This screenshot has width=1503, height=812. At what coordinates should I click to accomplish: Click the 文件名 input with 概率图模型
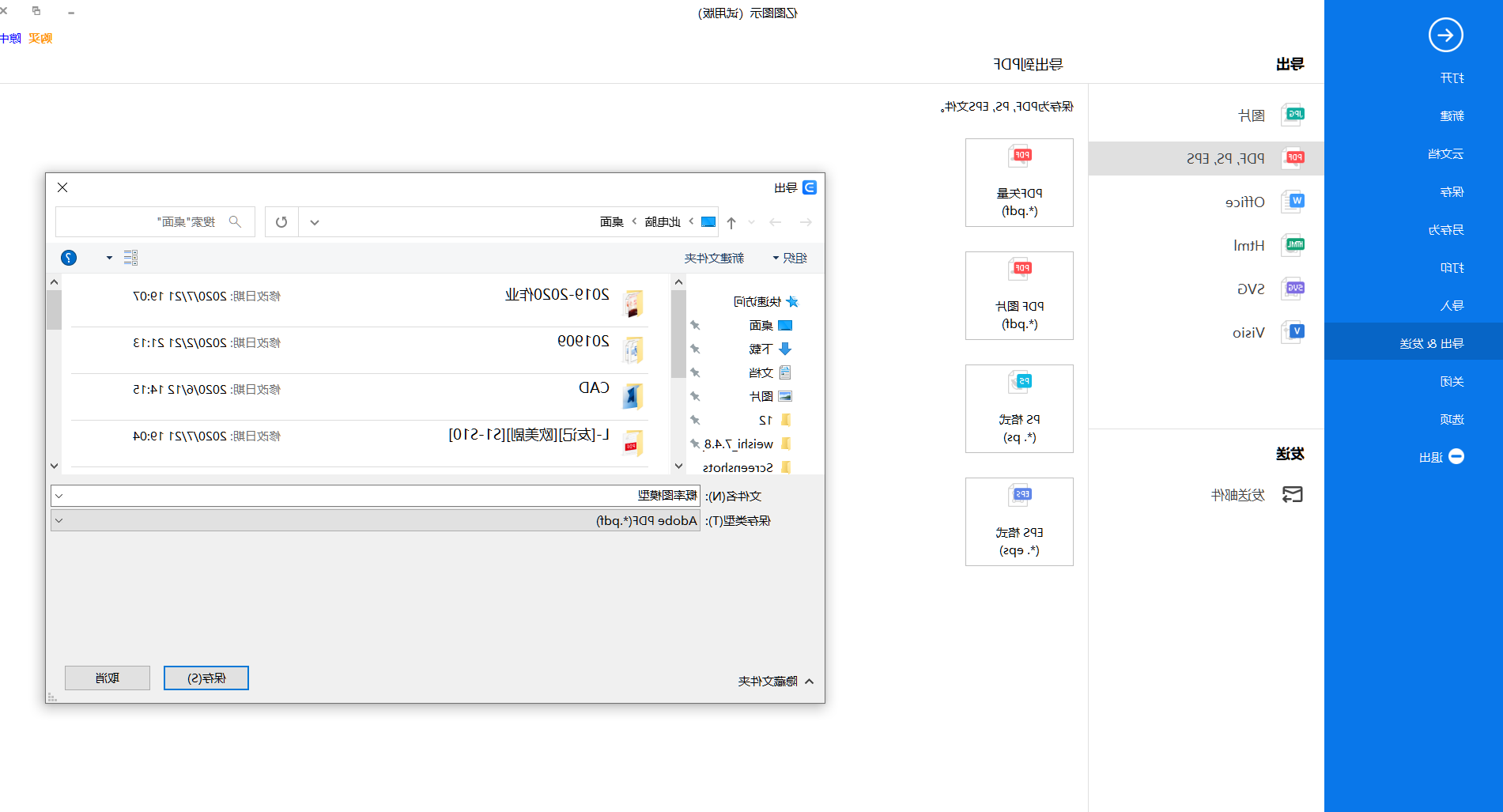(x=376, y=496)
